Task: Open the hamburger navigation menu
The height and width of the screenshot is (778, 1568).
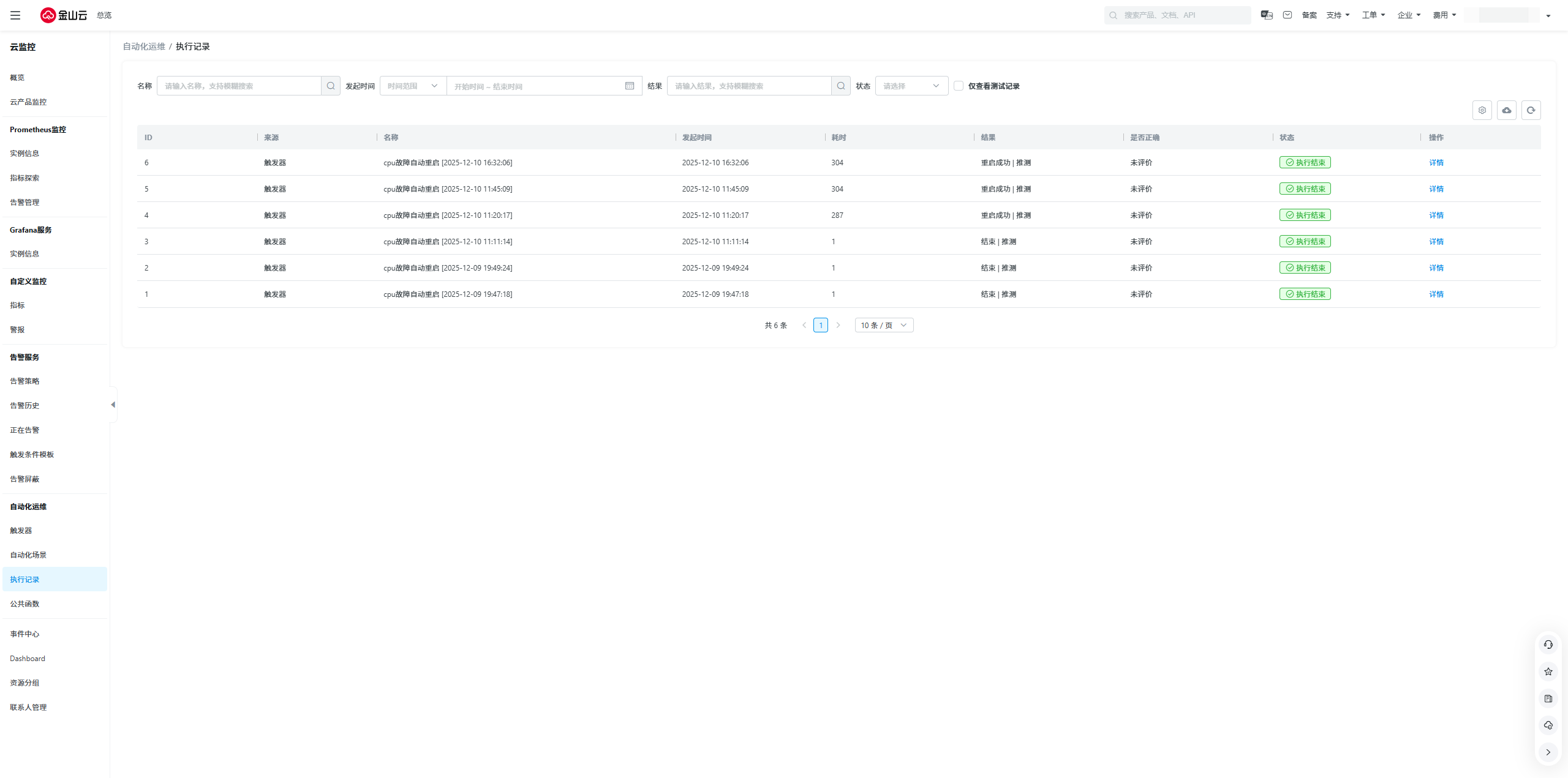Action: [15, 15]
